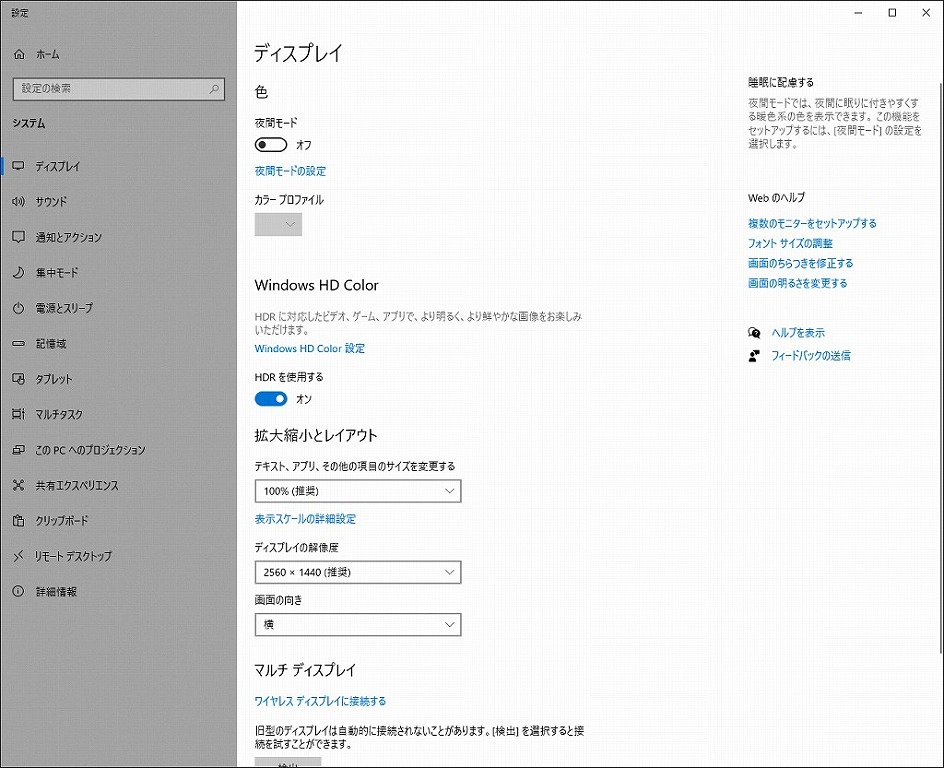Go to 記憶域 settings page
This screenshot has height=768, width=944.
(51, 344)
